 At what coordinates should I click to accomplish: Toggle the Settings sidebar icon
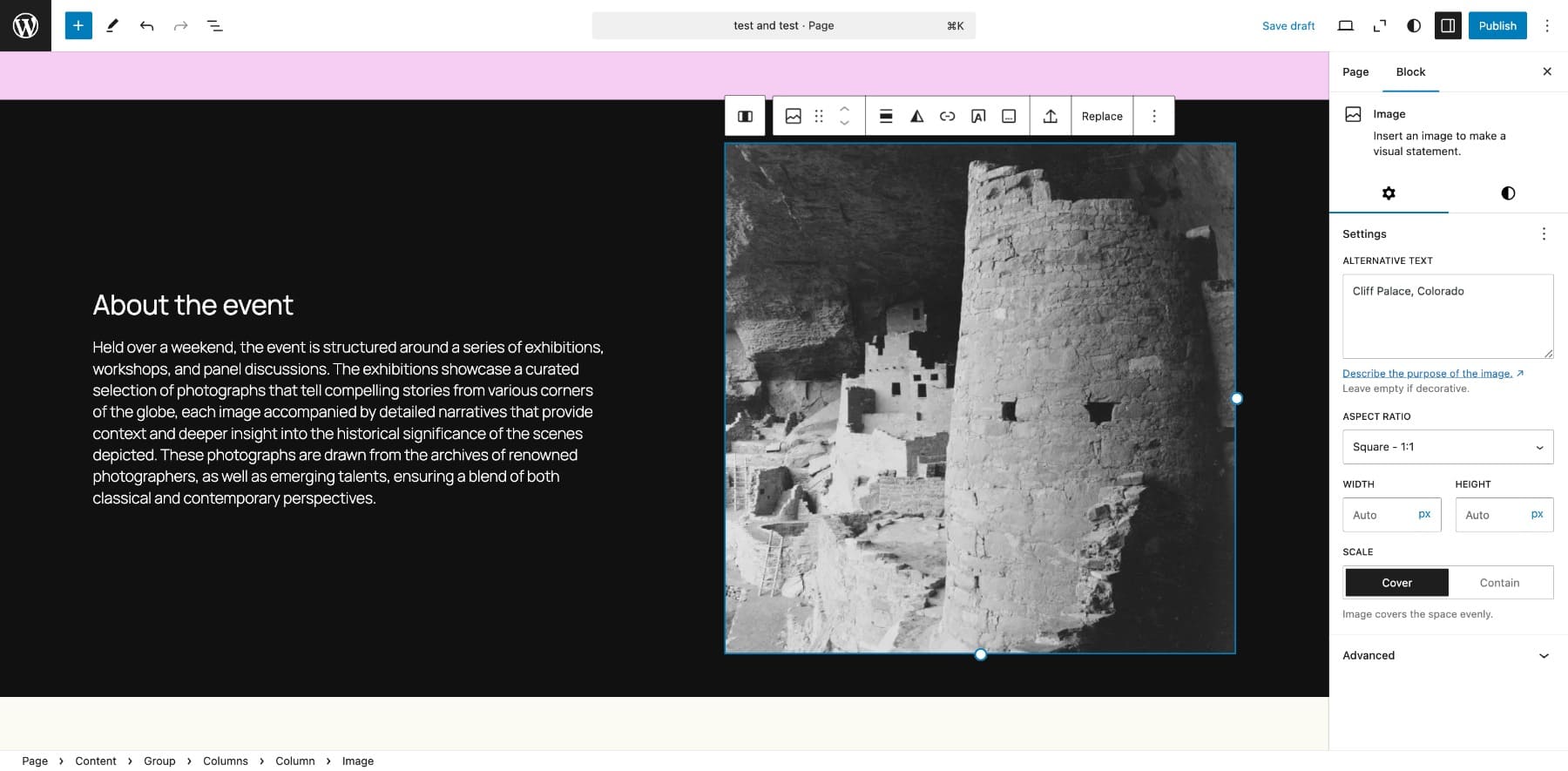[x=1448, y=25]
